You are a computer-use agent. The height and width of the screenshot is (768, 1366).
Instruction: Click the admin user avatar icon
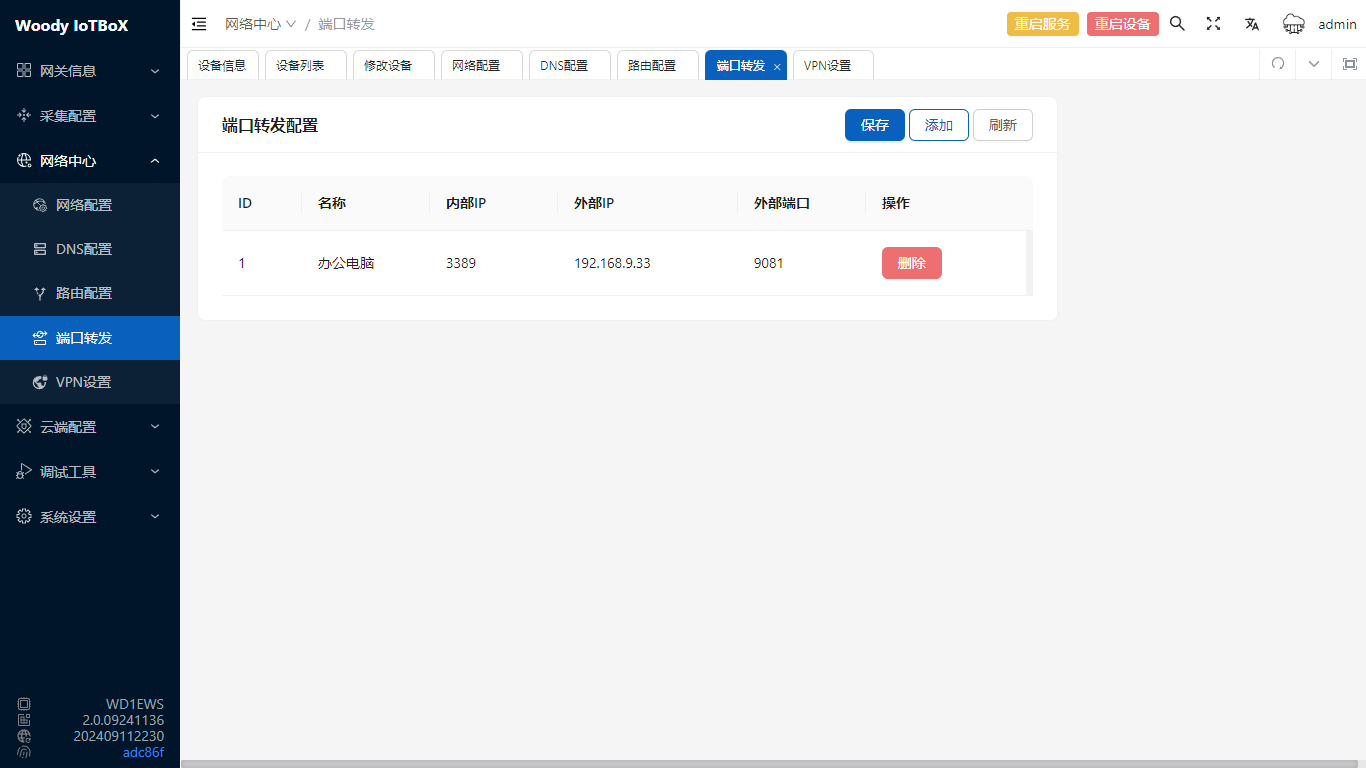coord(1294,24)
